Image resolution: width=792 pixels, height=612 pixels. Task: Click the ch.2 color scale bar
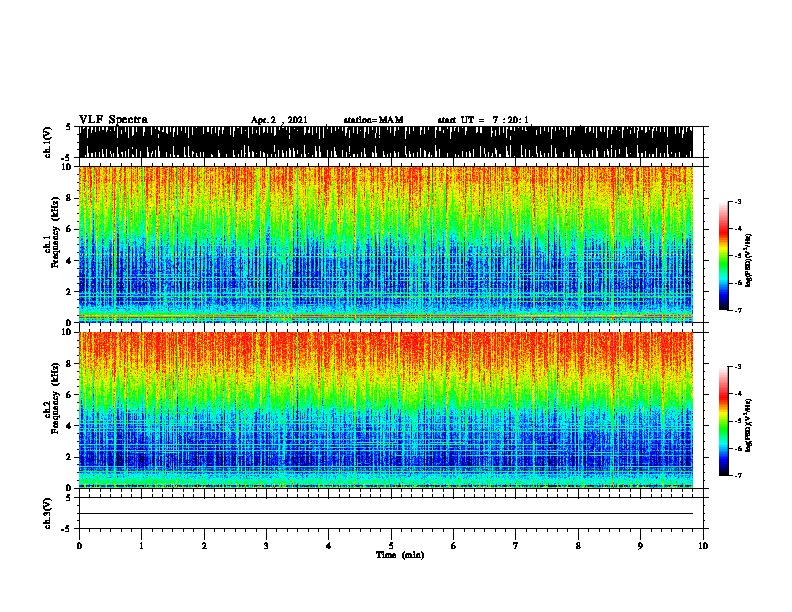coord(724,421)
